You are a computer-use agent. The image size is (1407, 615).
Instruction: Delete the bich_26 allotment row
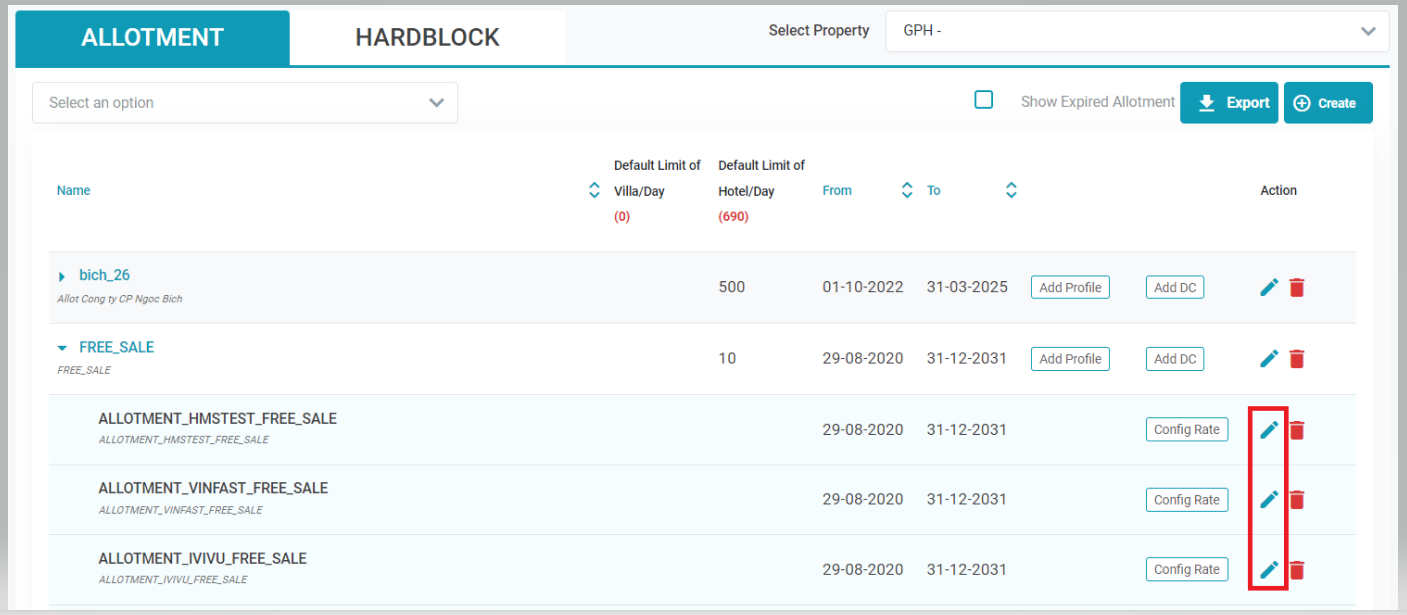click(1297, 288)
